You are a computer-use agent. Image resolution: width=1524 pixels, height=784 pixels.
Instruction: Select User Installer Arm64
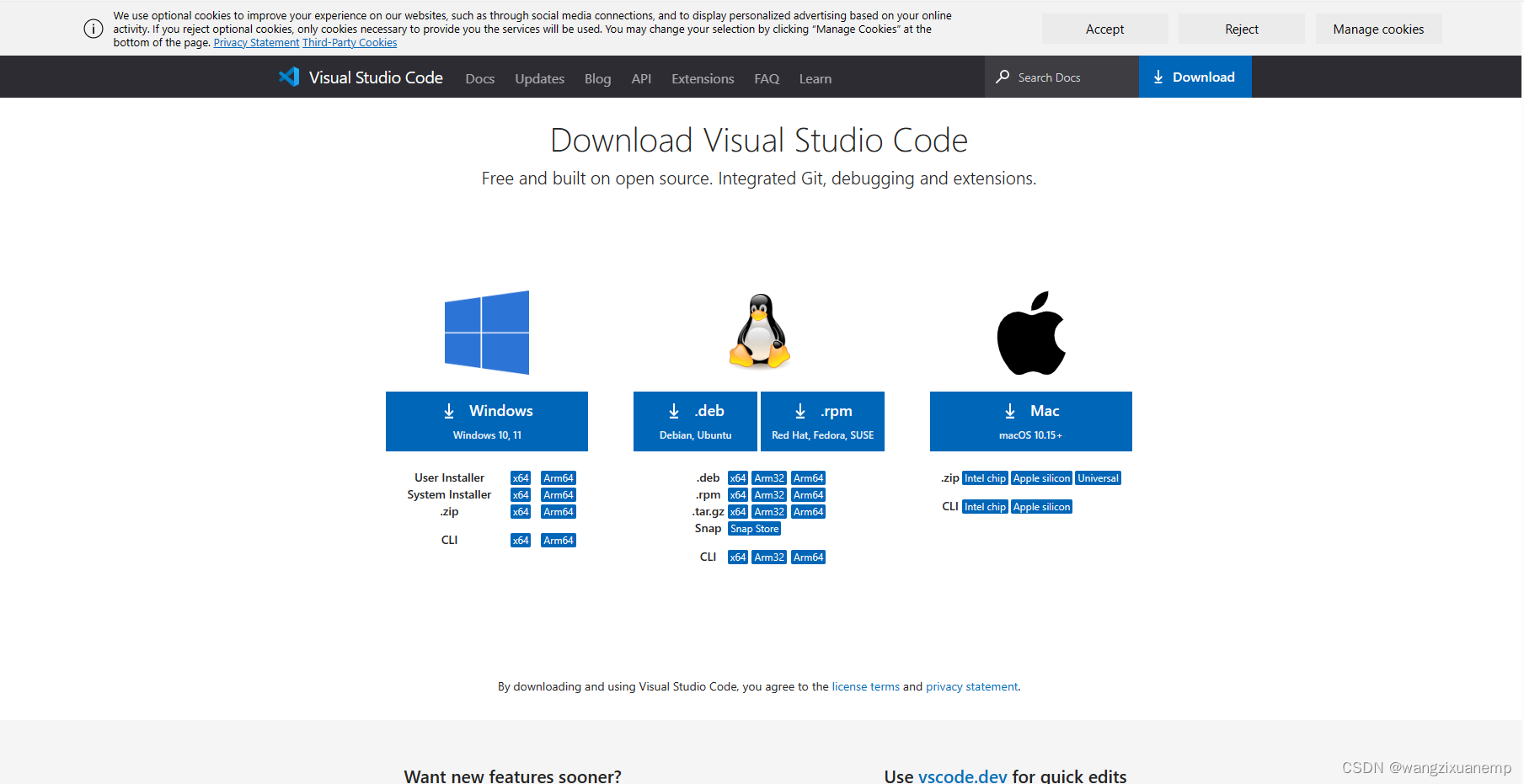click(x=559, y=478)
